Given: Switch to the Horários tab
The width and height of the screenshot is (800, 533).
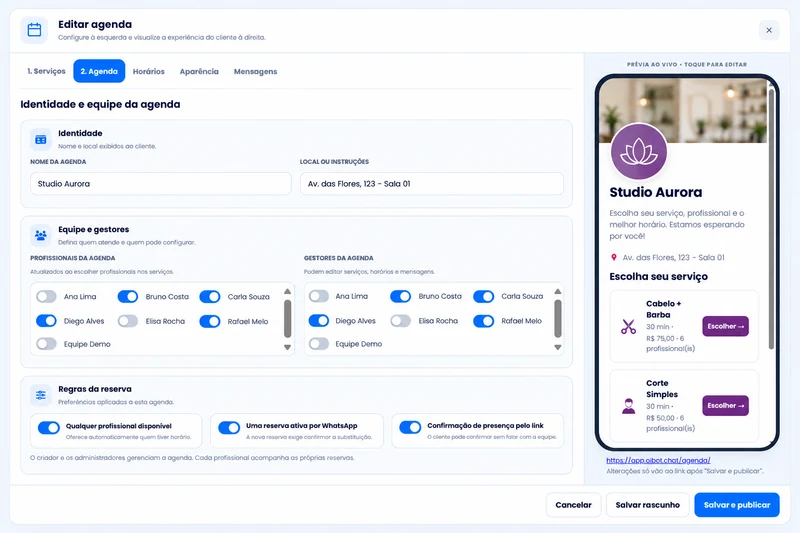Looking at the screenshot, I should coord(148,71).
